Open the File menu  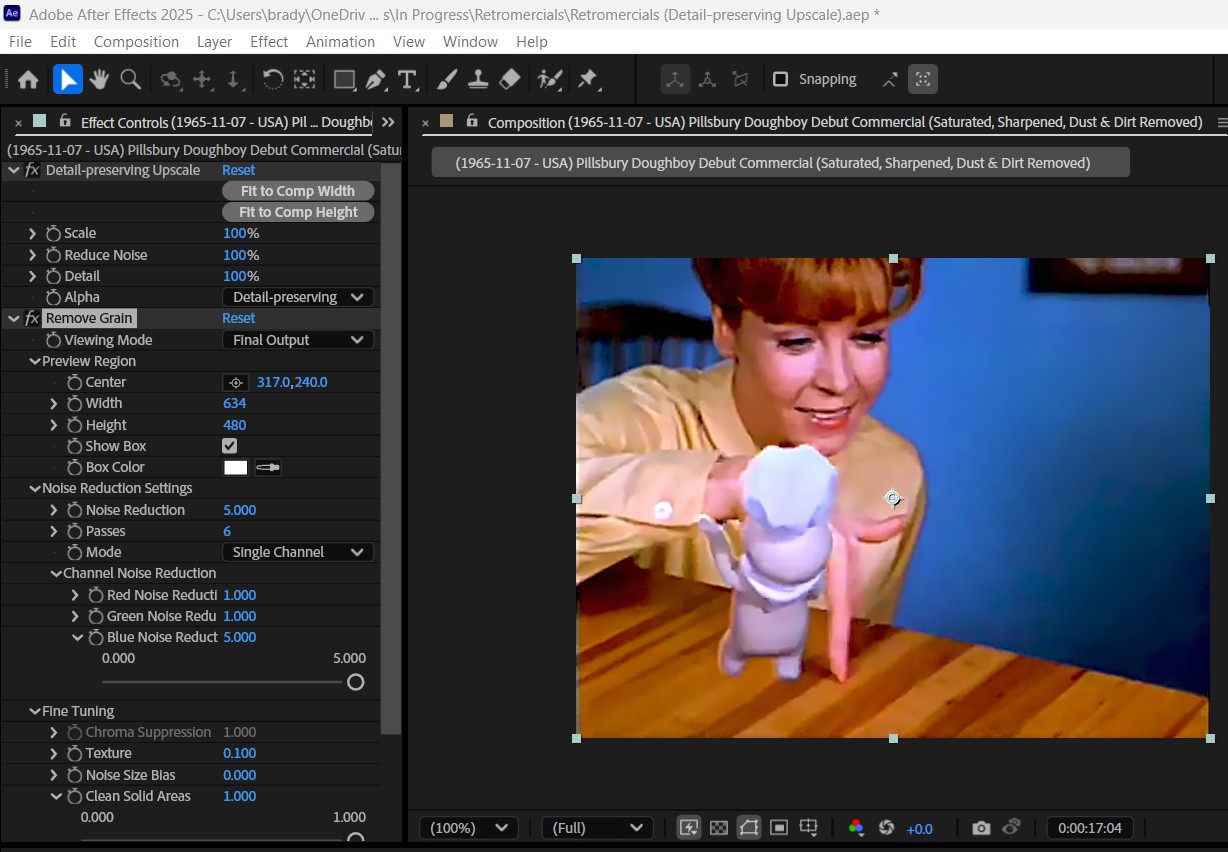pos(20,42)
